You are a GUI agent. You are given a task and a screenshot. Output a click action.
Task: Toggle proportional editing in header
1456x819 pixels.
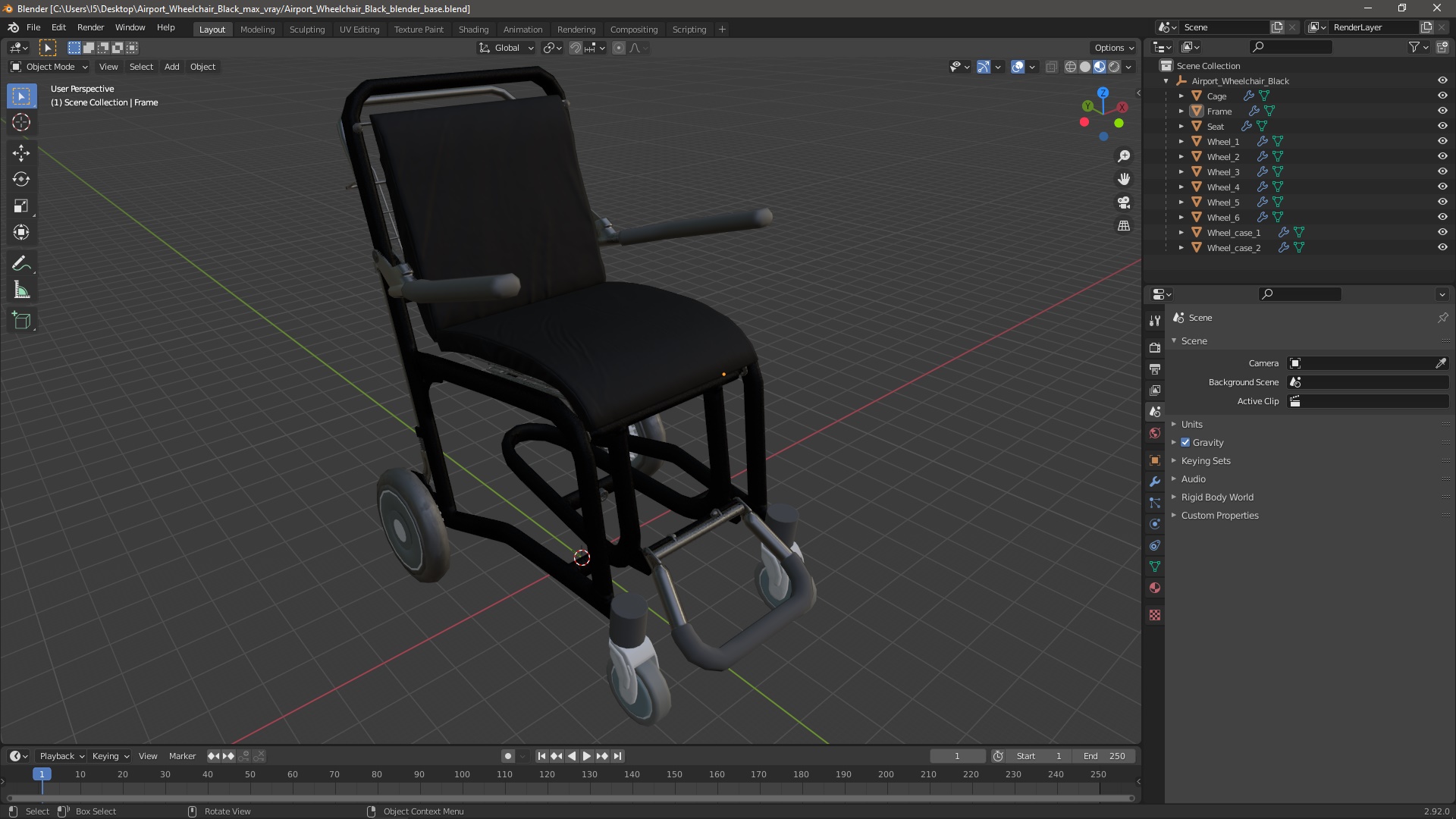(619, 48)
